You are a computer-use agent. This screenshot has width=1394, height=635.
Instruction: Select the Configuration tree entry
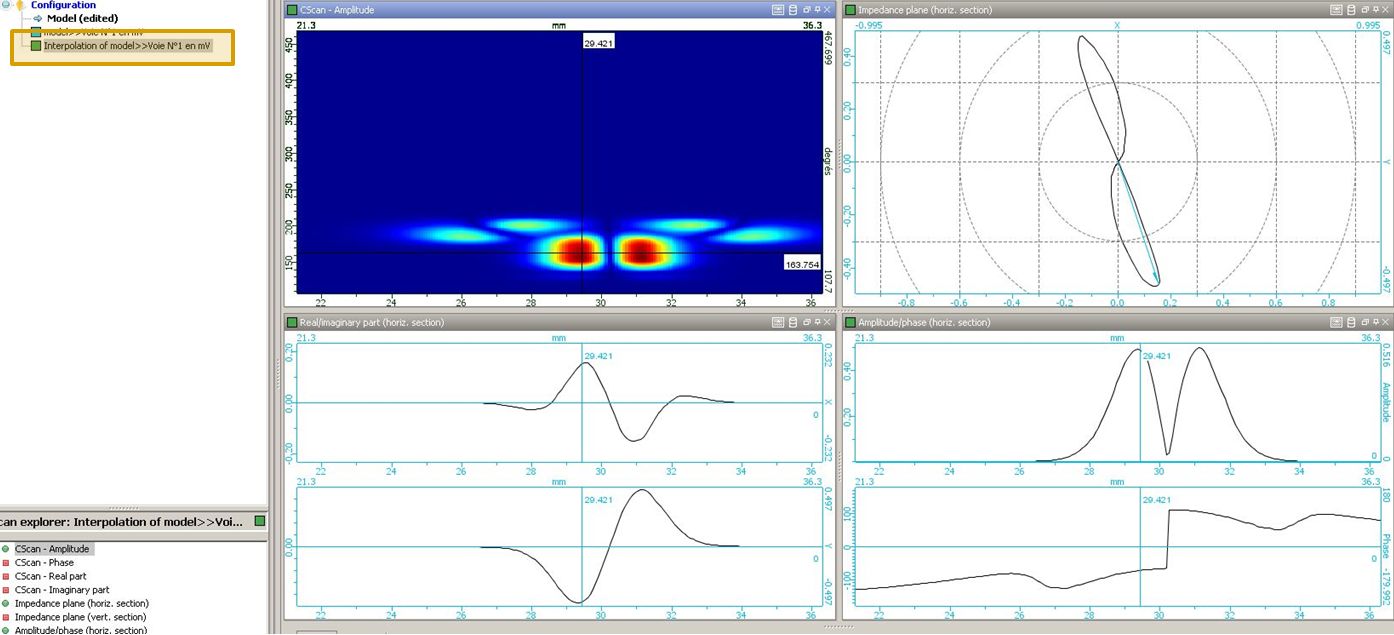tap(63, 5)
